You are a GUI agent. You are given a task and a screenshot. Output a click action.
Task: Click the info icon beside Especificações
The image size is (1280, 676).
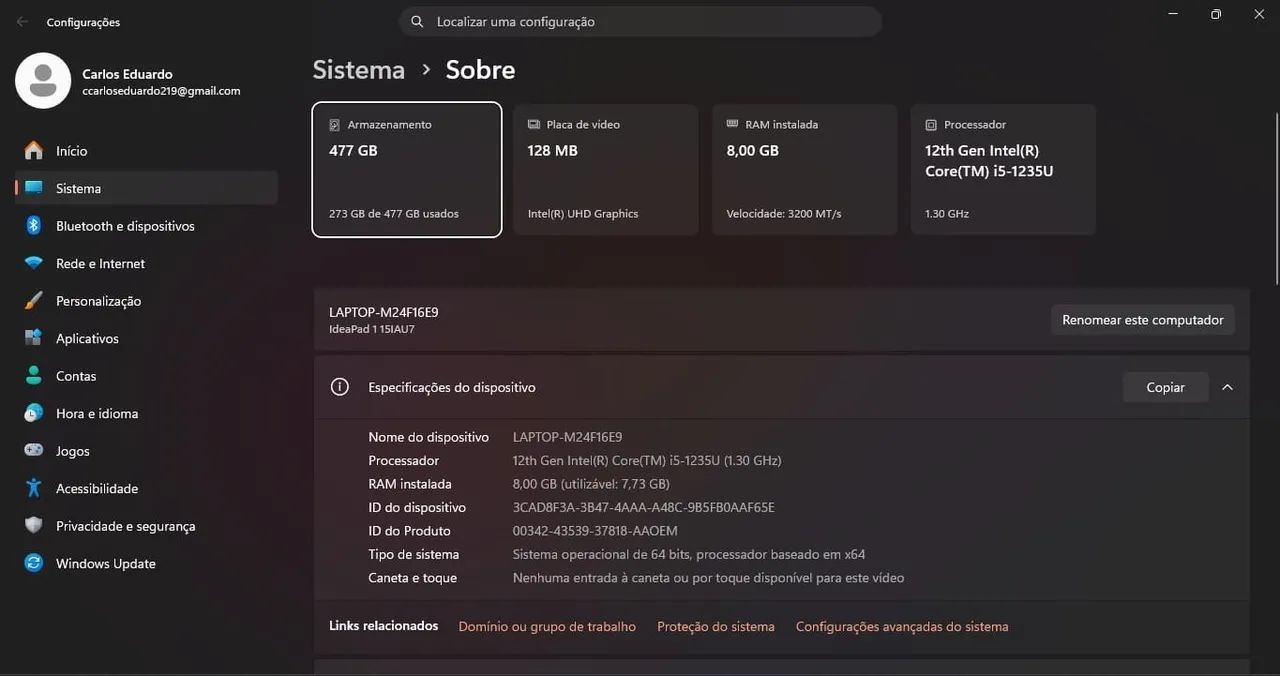tap(340, 387)
